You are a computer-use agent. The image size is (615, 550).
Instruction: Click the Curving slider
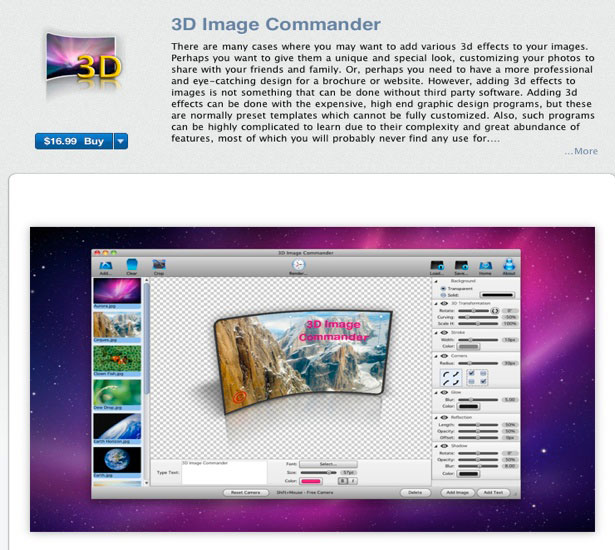tap(478, 317)
